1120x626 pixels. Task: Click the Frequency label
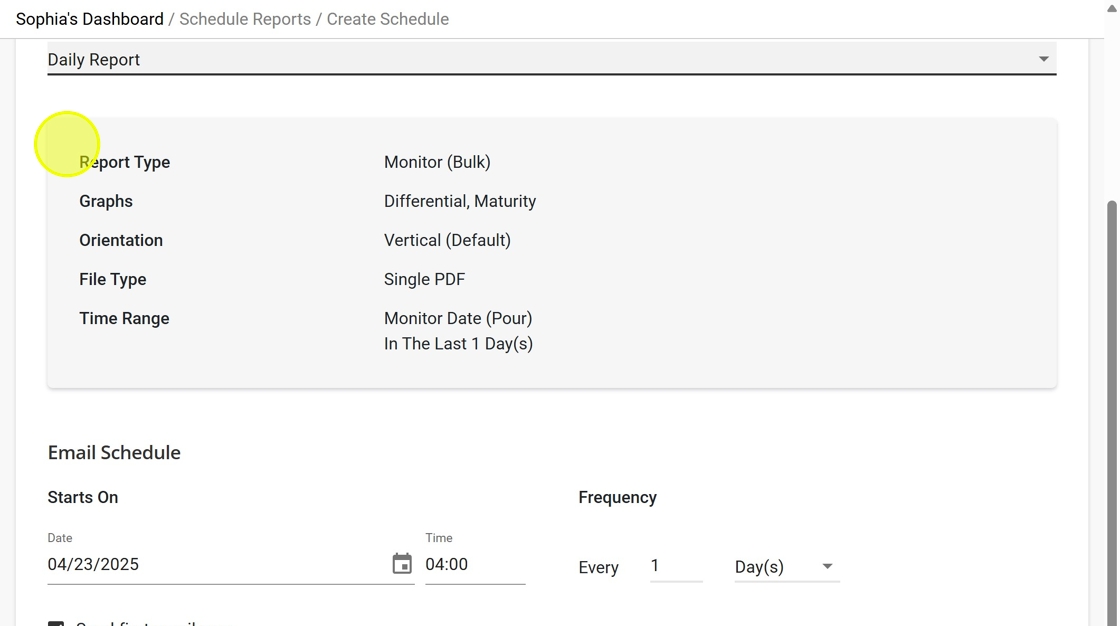pyautogui.click(x=617, y=497)
